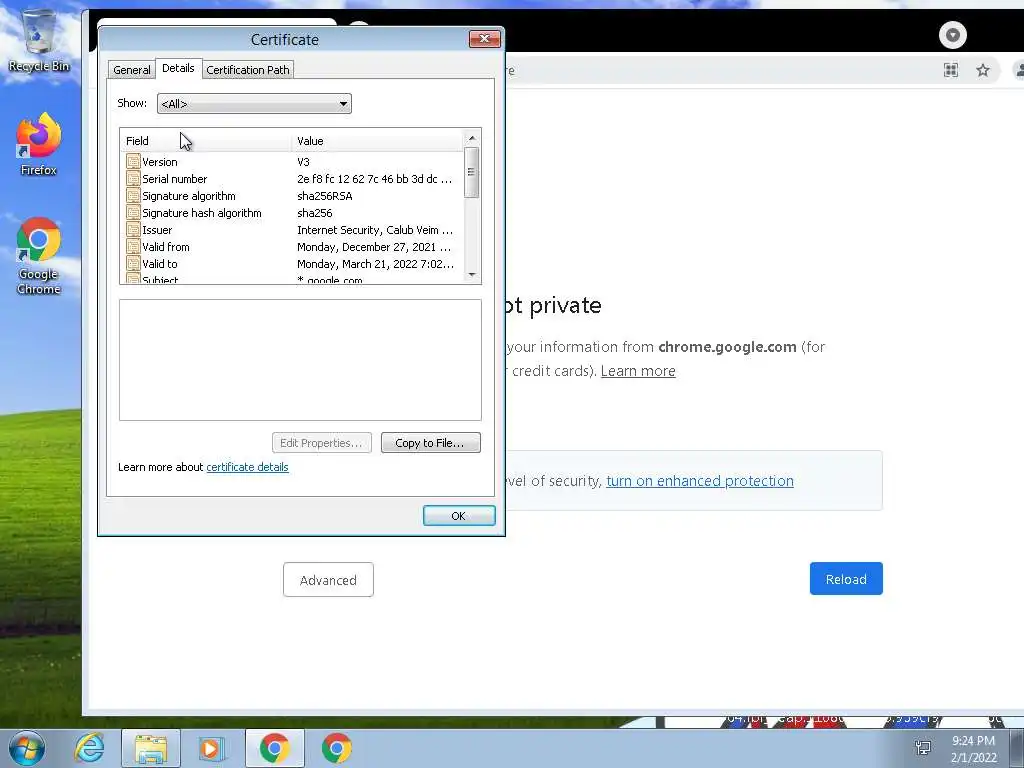The width and height of the screenshot is (1024, 768).
Task: Select the Version field icon
Action: [133, 161]
